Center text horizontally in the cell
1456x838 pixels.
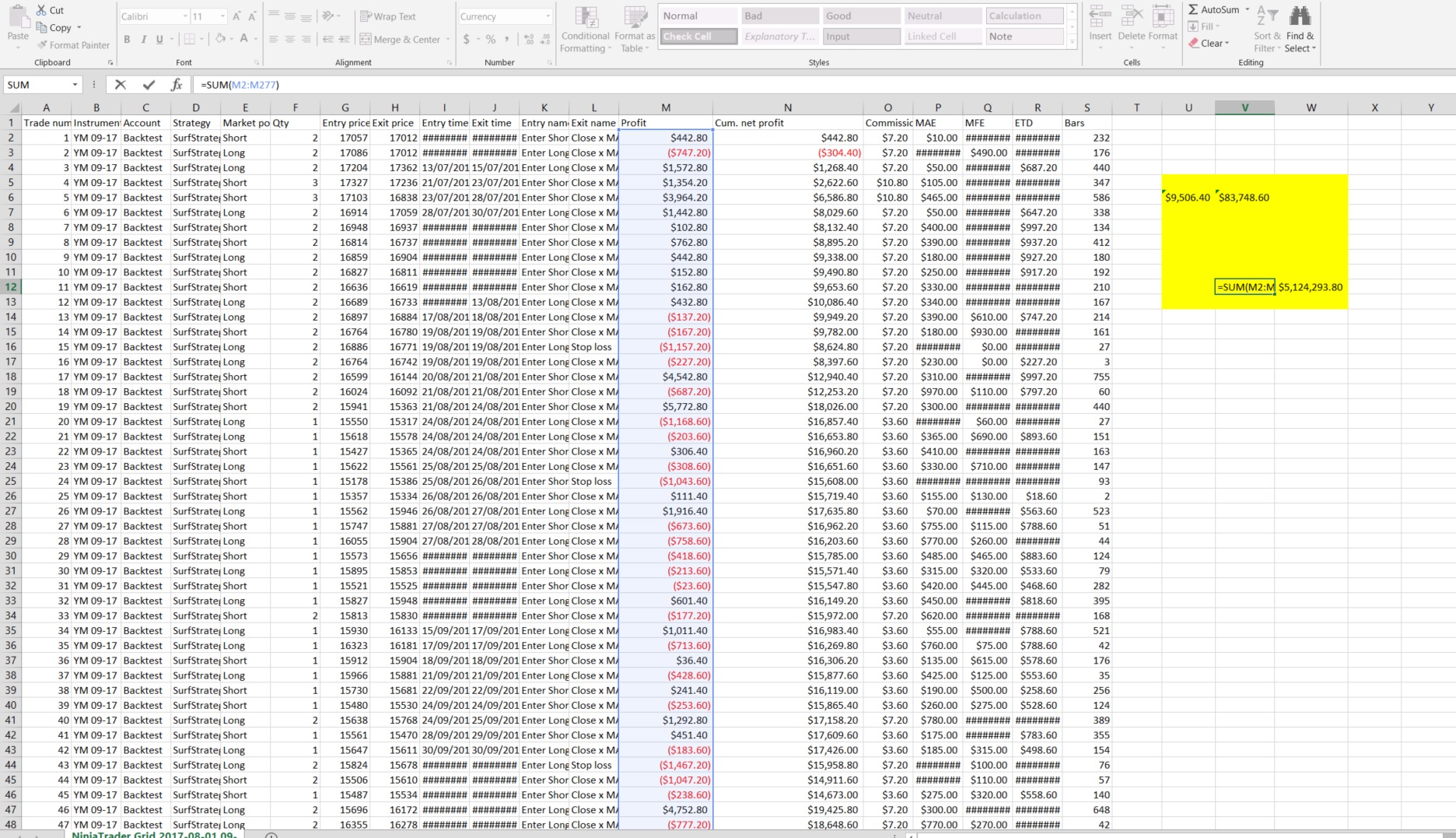(x=289, y=39)
